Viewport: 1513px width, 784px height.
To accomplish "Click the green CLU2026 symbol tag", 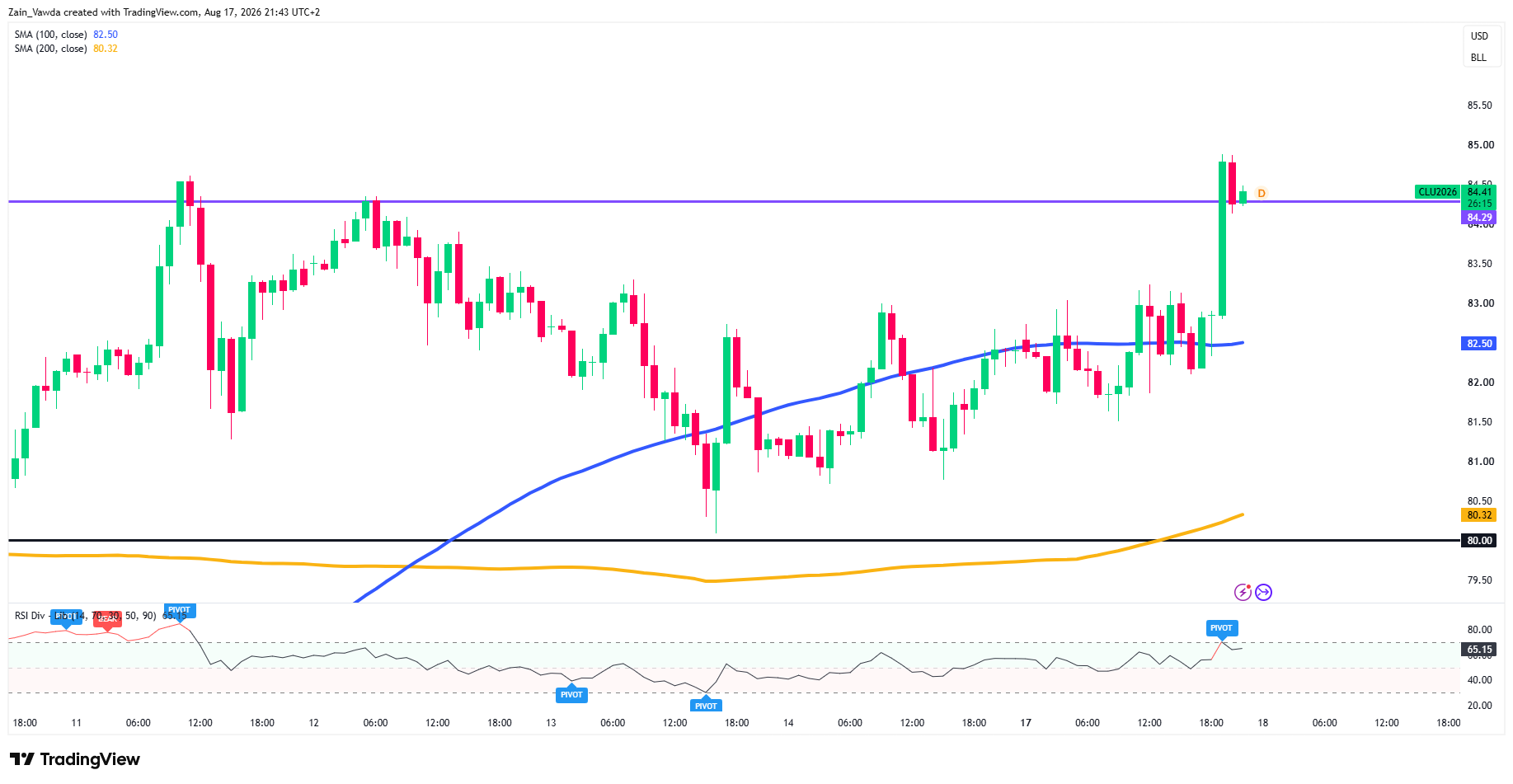I will (x=1437, y=192).
